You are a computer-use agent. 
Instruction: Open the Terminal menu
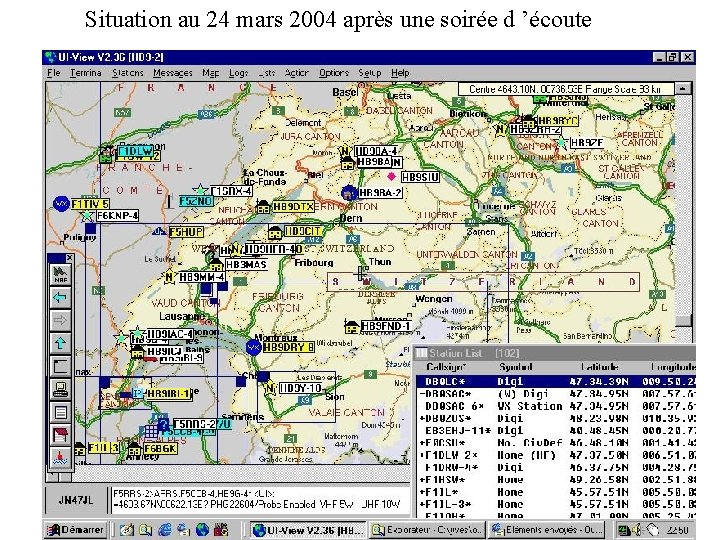point(85,73)
